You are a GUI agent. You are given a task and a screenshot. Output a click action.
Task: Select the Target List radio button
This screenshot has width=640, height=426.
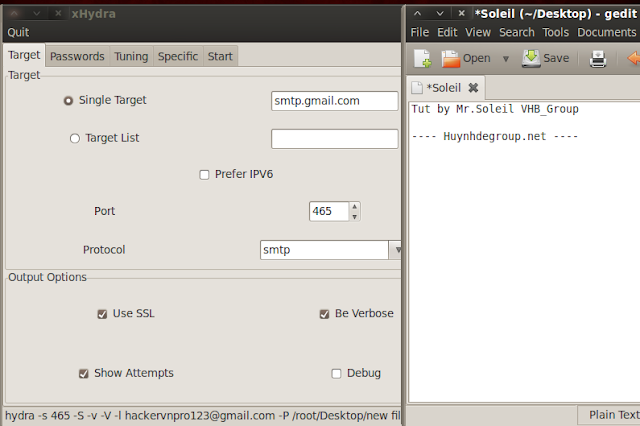pos(75,138)
